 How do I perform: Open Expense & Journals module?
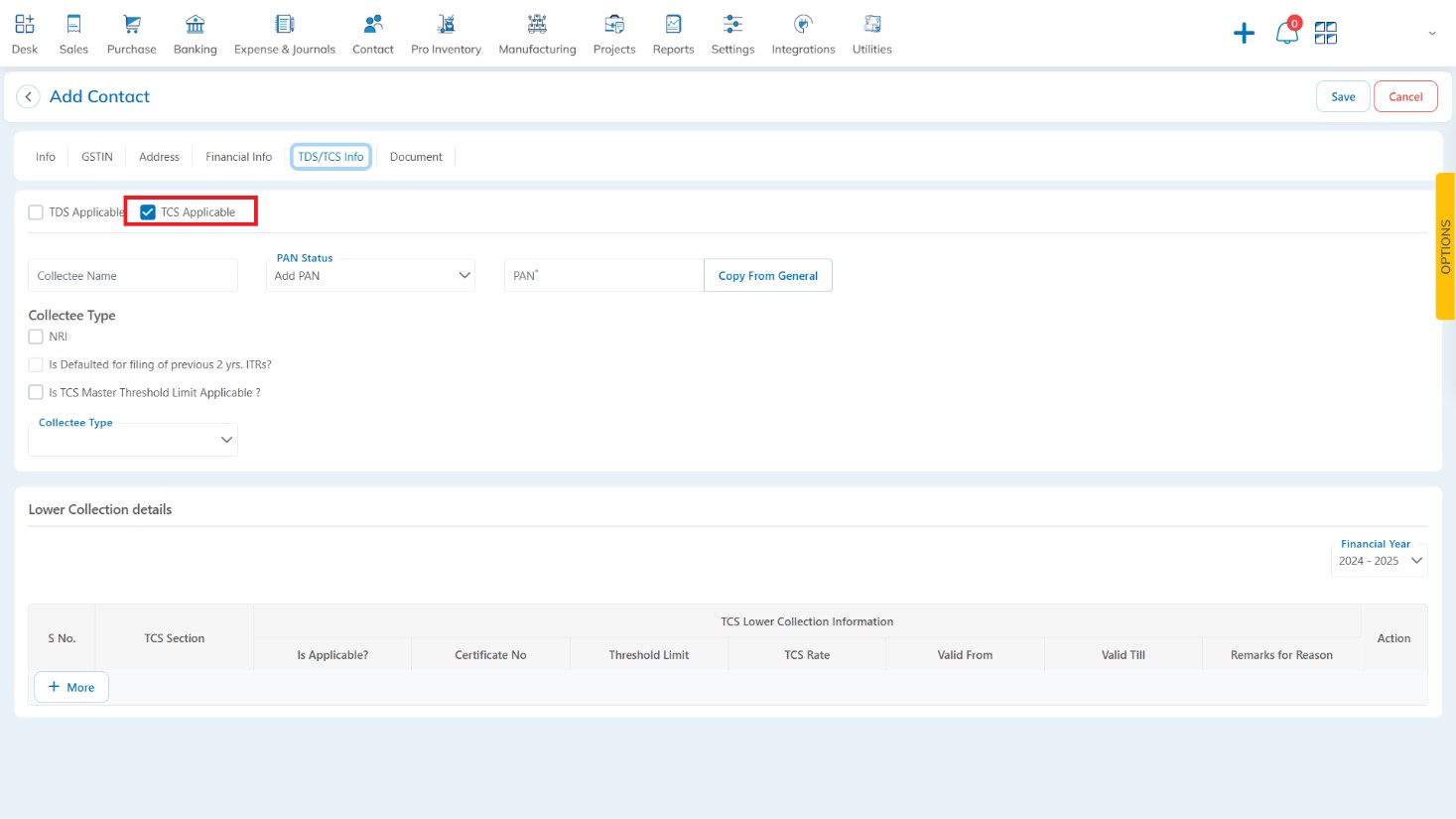tap(285, 34)
